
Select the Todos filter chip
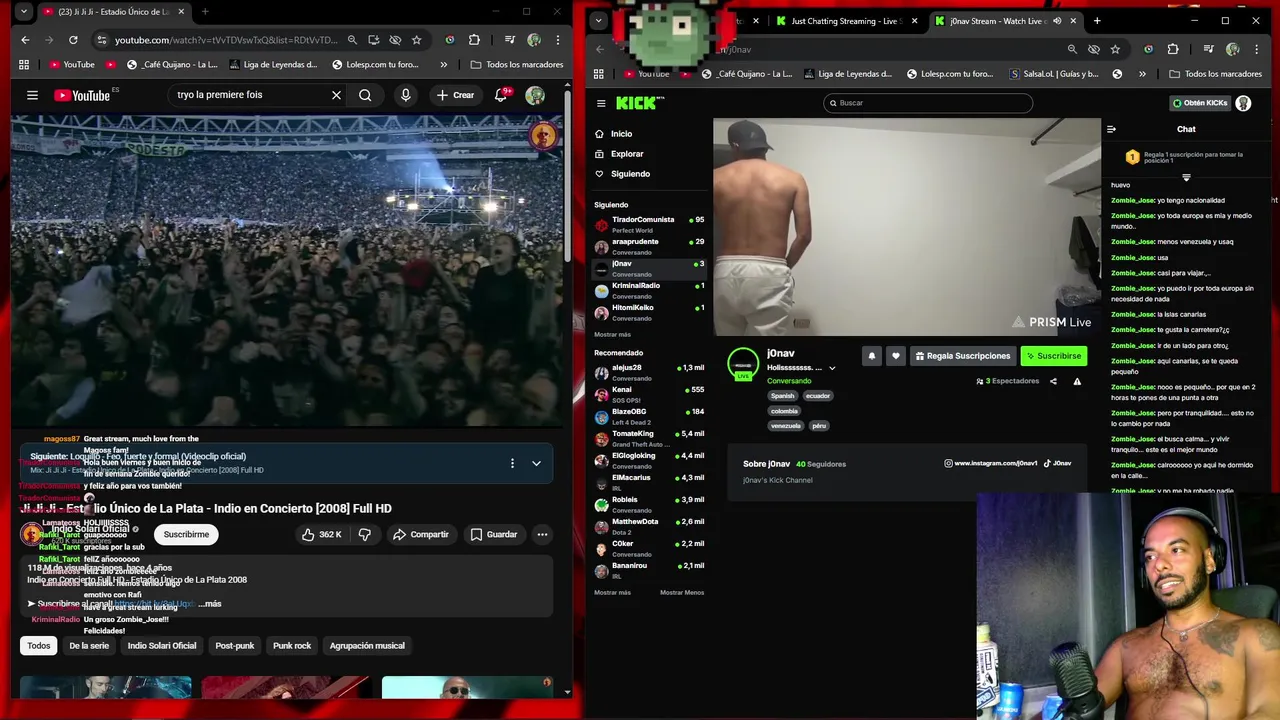38,645
